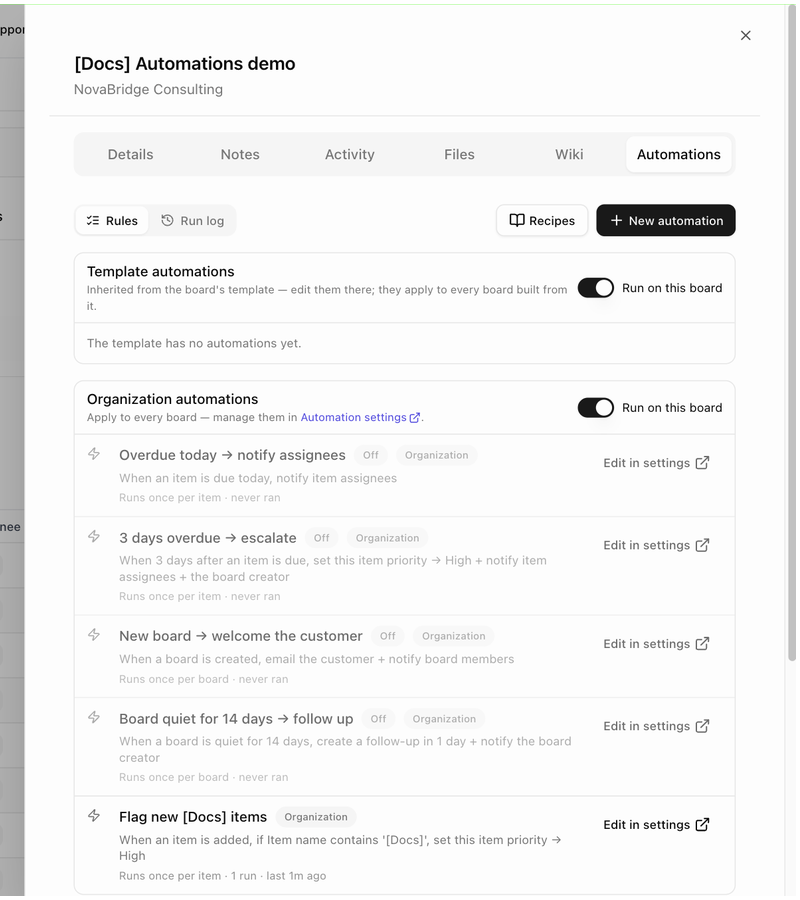
Task: Create a New automation
Action: pyautogui.click(x=668, y=222)
